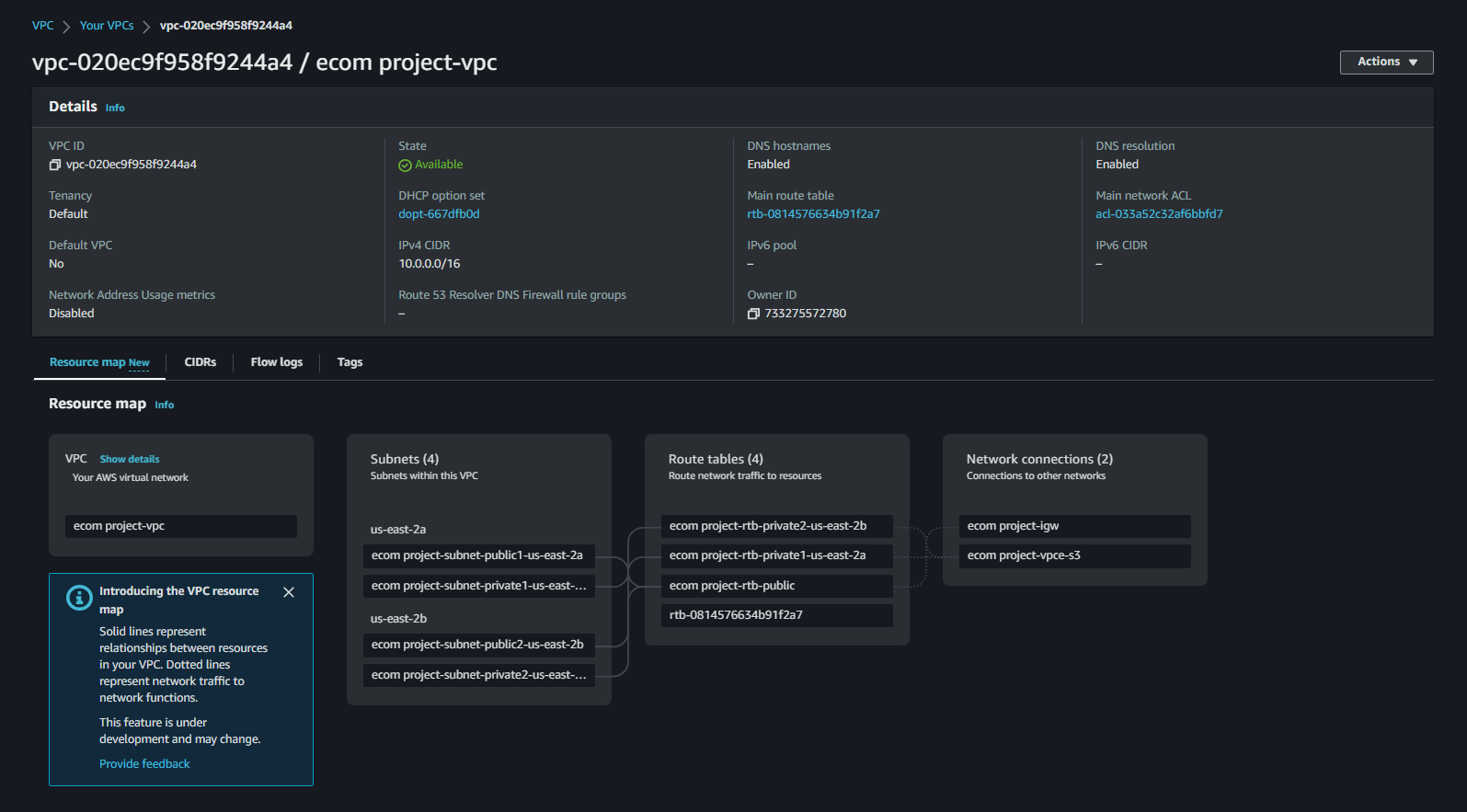Switch to the CIDRs tab

click(200, 362)
